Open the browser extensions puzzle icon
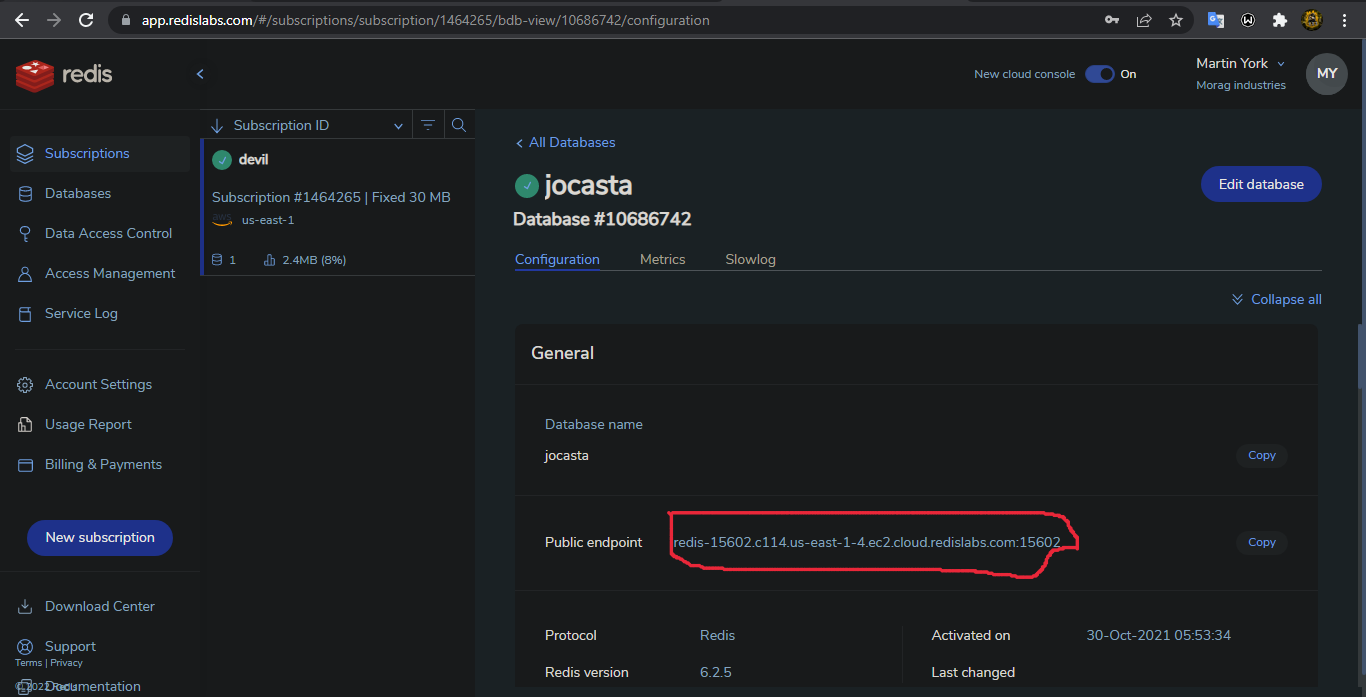 [1279, 20]
